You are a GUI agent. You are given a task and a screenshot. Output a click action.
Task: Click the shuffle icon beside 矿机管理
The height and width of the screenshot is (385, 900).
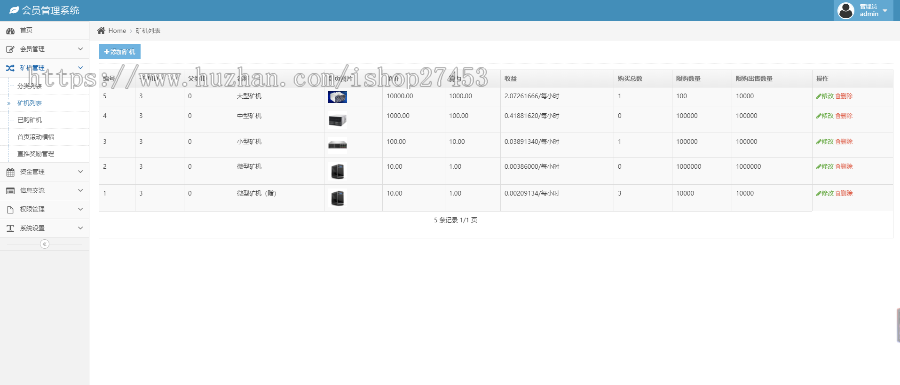pos(10,68)
